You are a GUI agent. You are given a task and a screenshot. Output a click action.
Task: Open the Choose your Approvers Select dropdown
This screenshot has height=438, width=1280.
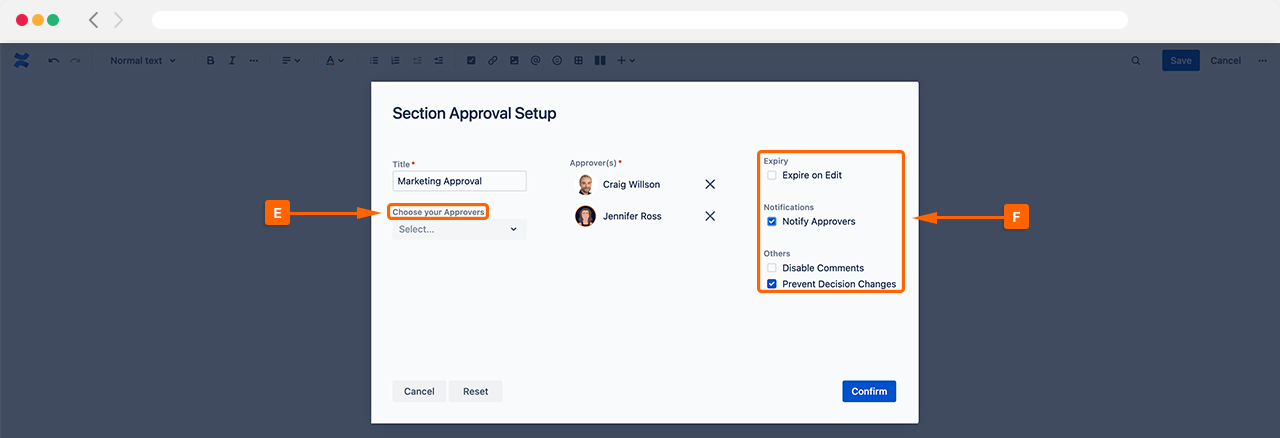click(x=459, y=229)
